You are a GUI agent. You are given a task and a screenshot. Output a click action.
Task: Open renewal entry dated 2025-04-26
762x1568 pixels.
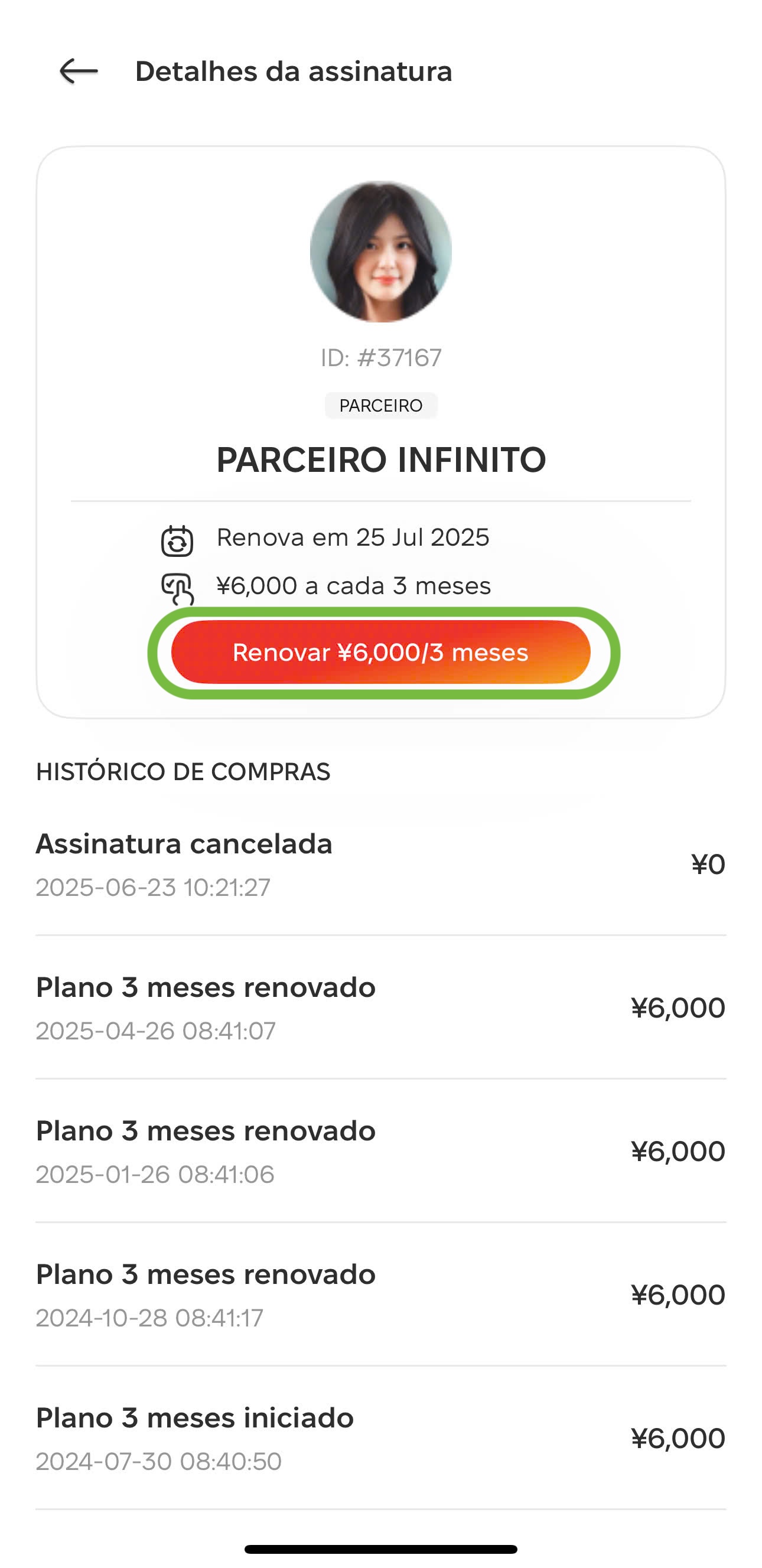381,1008
